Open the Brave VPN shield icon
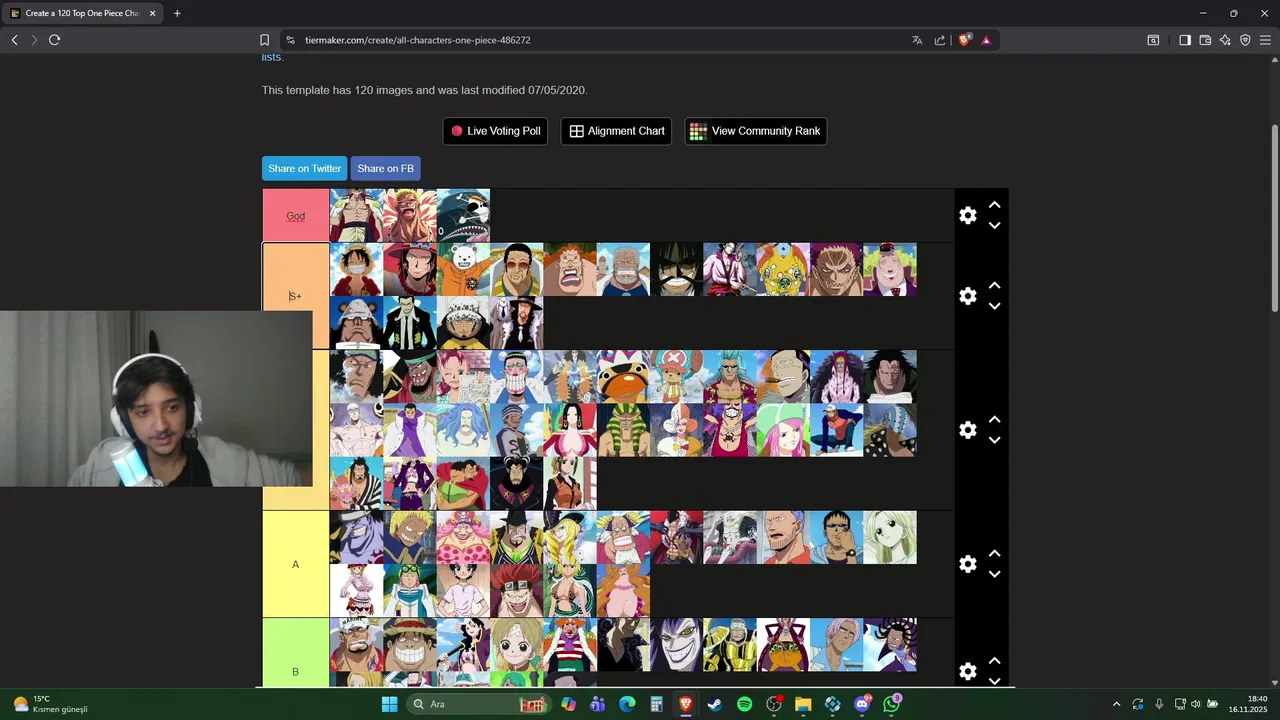The height and width of the screenshot is (720, 1280). click(x=1245, y=40)
